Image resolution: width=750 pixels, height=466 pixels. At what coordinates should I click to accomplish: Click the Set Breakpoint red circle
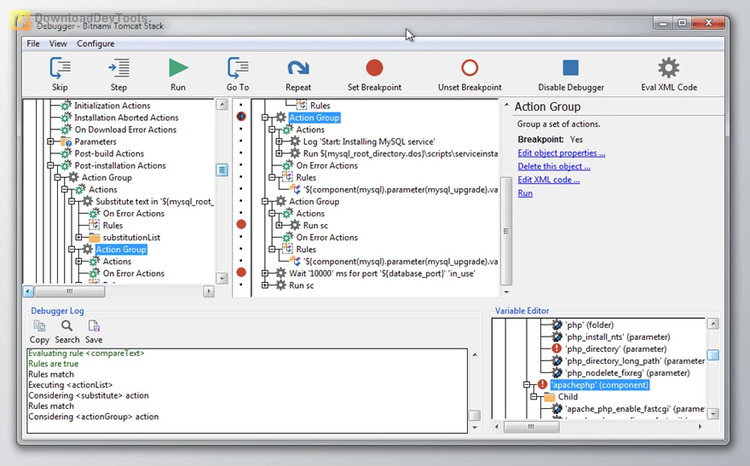click(375, 68)
